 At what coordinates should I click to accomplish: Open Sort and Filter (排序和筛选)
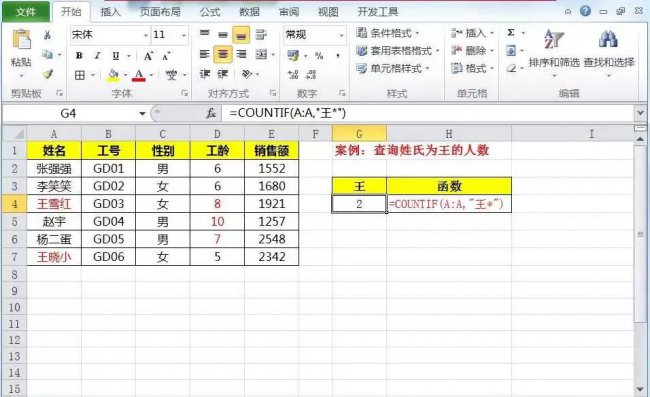pos(554,52)
